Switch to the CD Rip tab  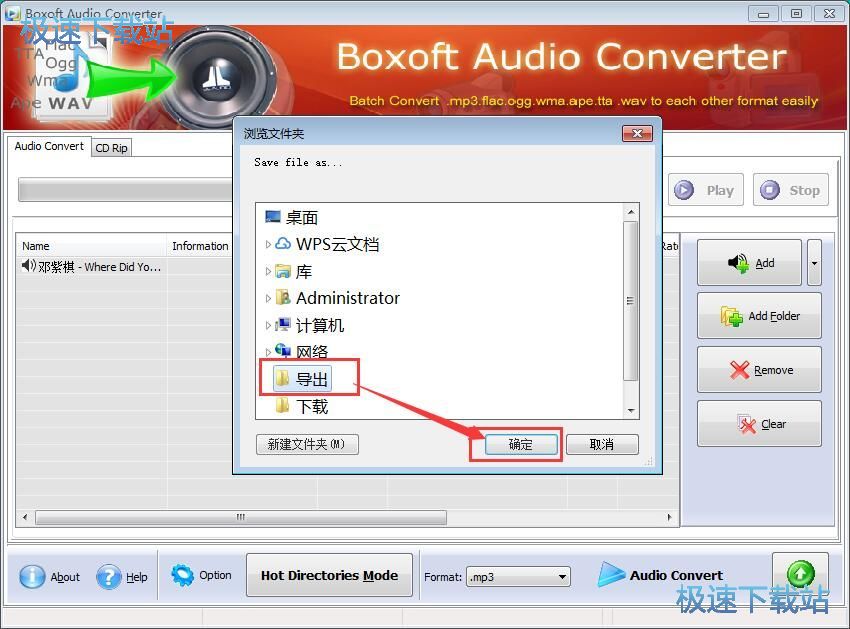pyautogui.click(x=111, y=148)
